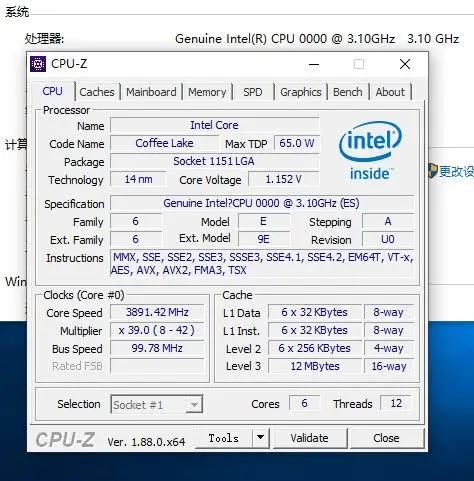The height and width of the screenshot is (481, 474).
Task: Click the L1 Data '6 x 32 KBytes' value
Action: [x=315, y=312]
